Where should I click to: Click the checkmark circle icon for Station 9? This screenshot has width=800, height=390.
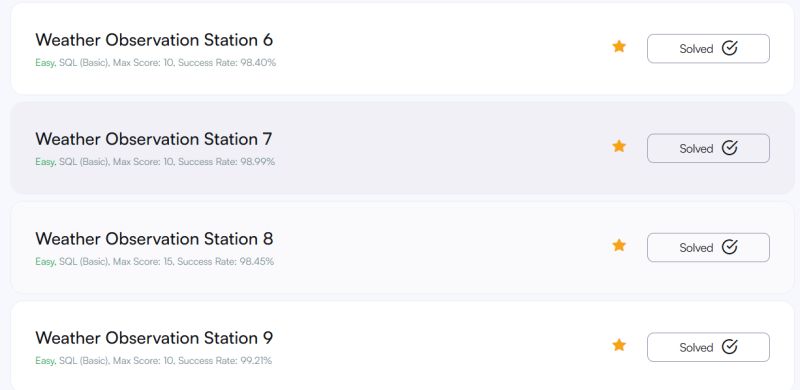[x=730, y=347]
